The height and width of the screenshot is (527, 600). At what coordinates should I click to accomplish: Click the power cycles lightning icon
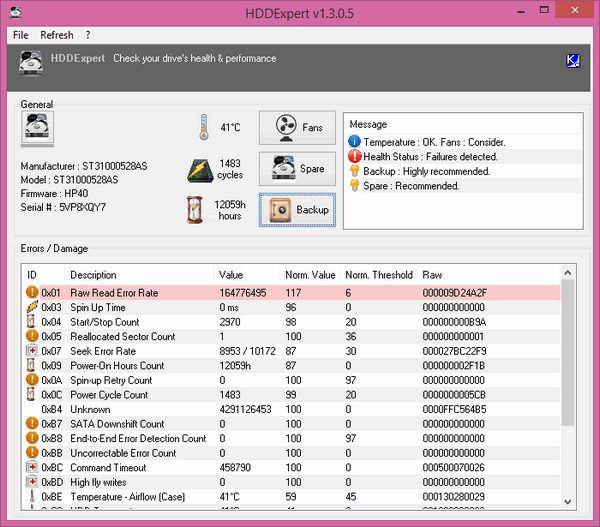tap(200, 171)
